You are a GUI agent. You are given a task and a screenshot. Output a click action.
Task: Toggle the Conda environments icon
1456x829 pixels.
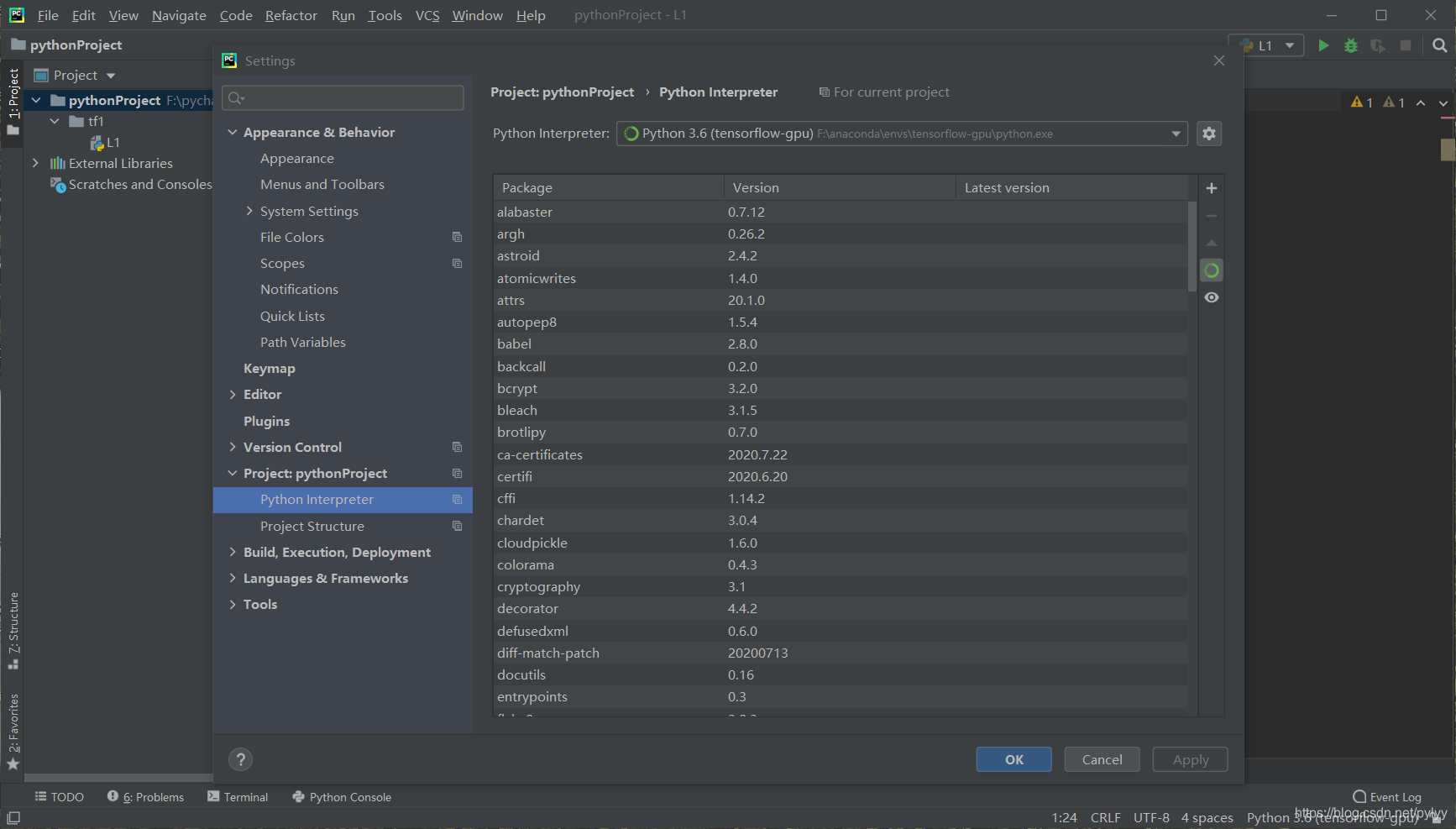[1212, 270]
